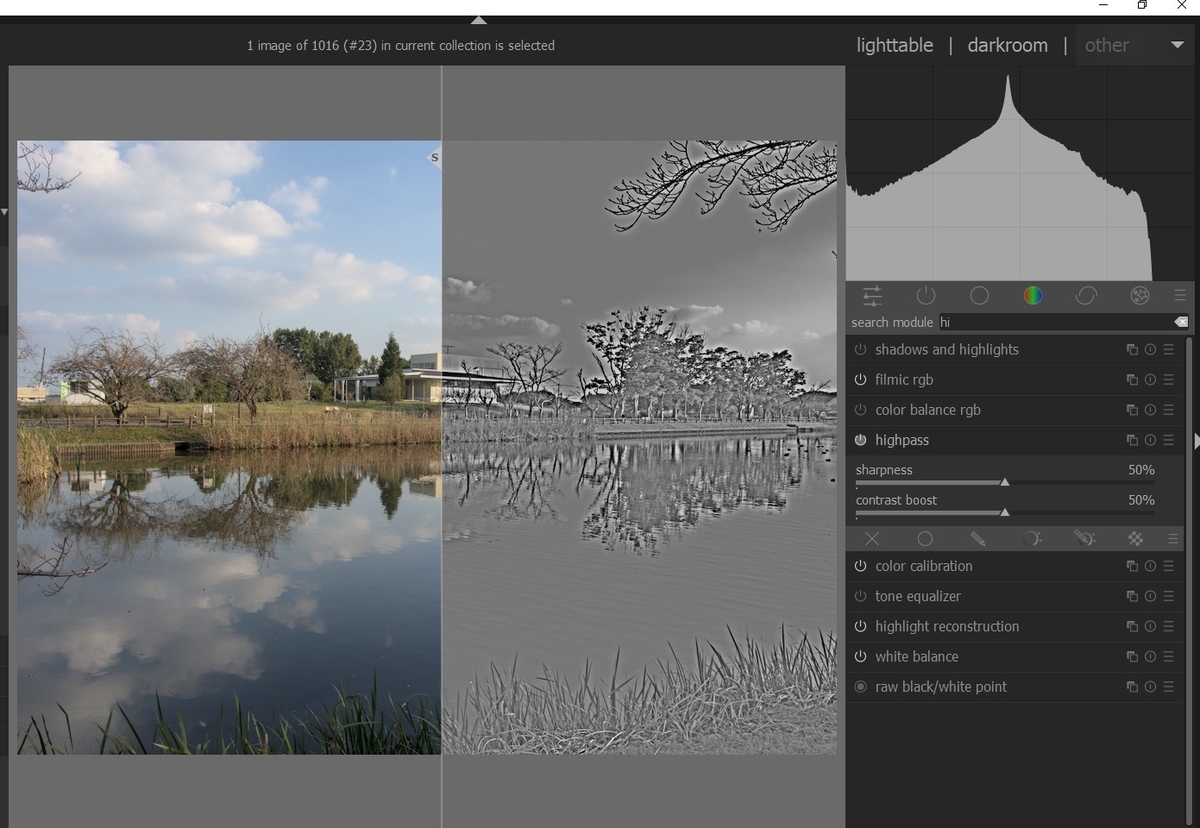Open presets menu for white balance
This screenshot has width=1200, height=828.
[x=1168, y=657]
